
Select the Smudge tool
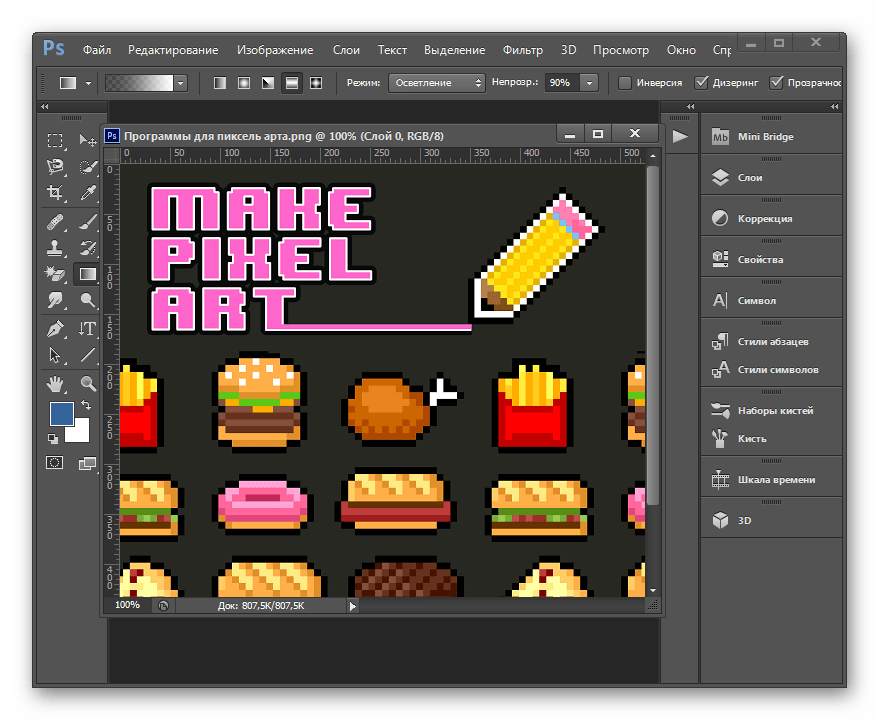[x=55, y=300]
